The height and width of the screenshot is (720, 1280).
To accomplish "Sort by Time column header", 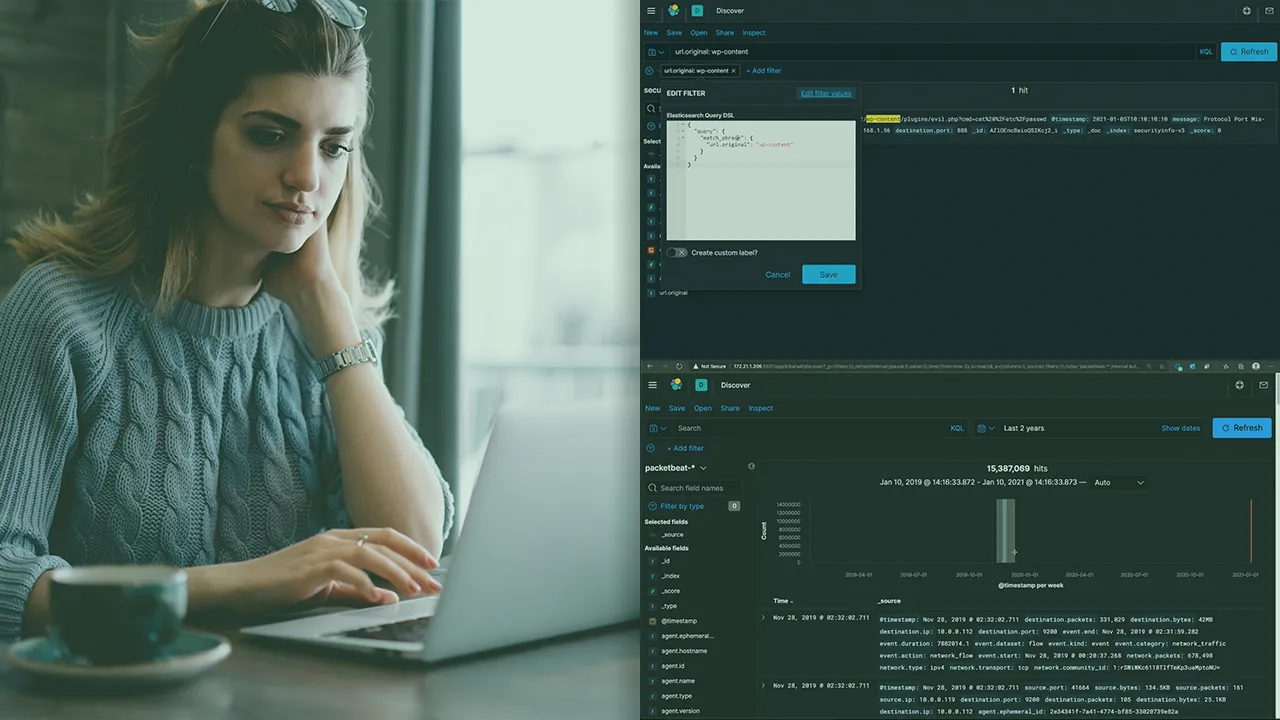I will (x=783, y=601).
